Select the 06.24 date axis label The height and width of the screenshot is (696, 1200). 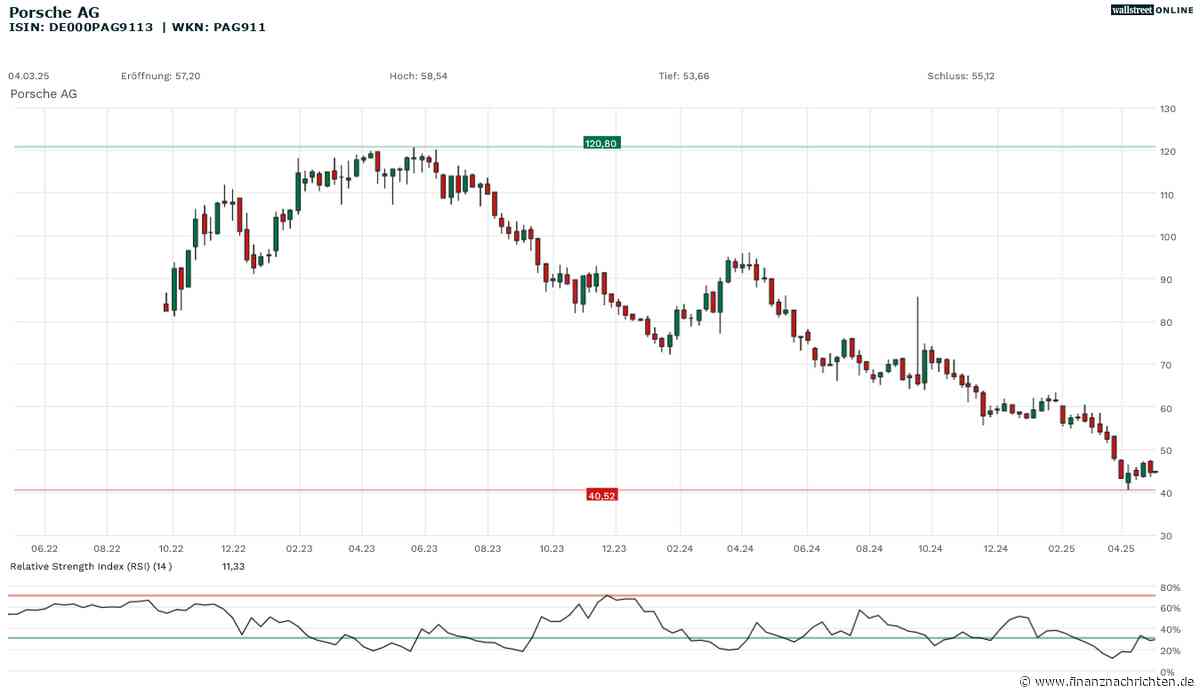805,548
